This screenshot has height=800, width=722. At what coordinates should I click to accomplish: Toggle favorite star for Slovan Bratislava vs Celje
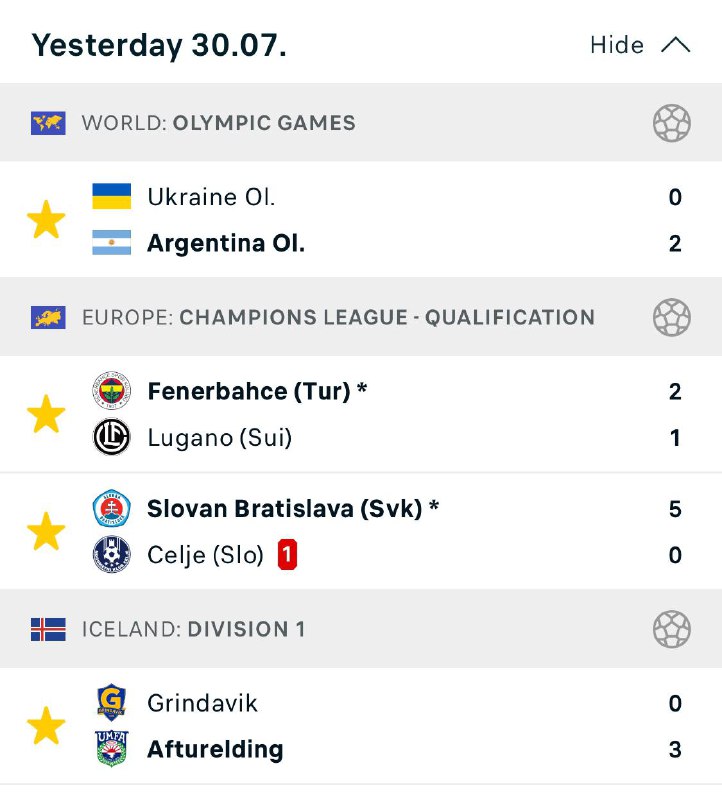pos(46,531)
